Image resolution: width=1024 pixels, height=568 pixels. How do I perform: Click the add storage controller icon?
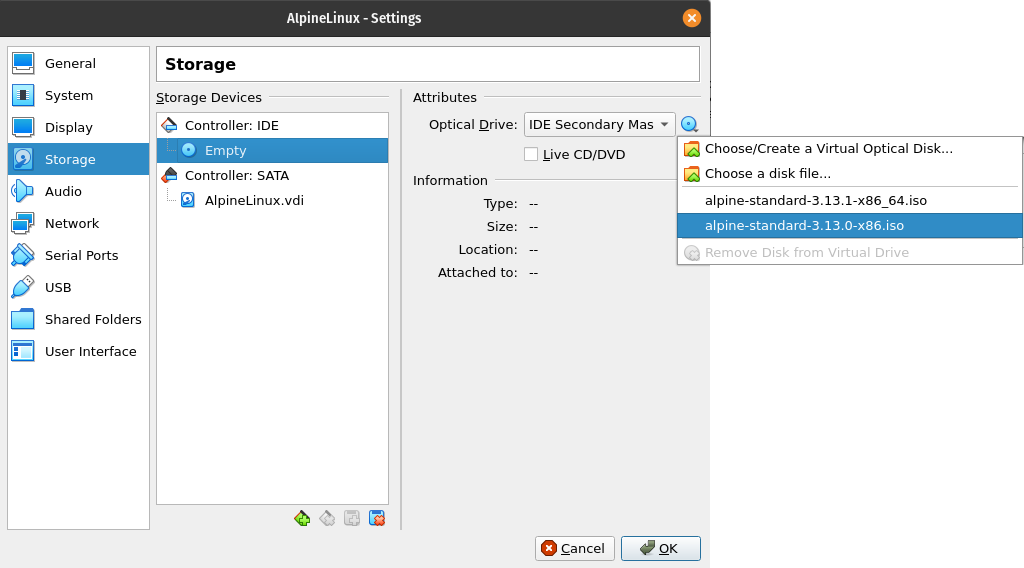[x=302, y=518]
